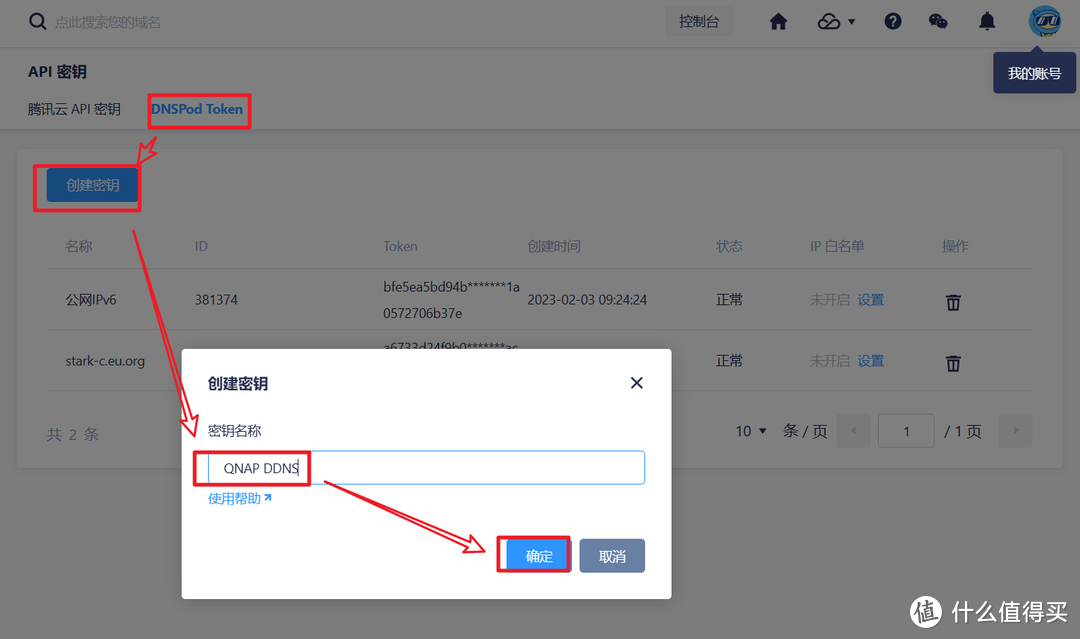Open the cloud dropdown menu icon
Screen dimensions: 1080x639
click(836, 22)
